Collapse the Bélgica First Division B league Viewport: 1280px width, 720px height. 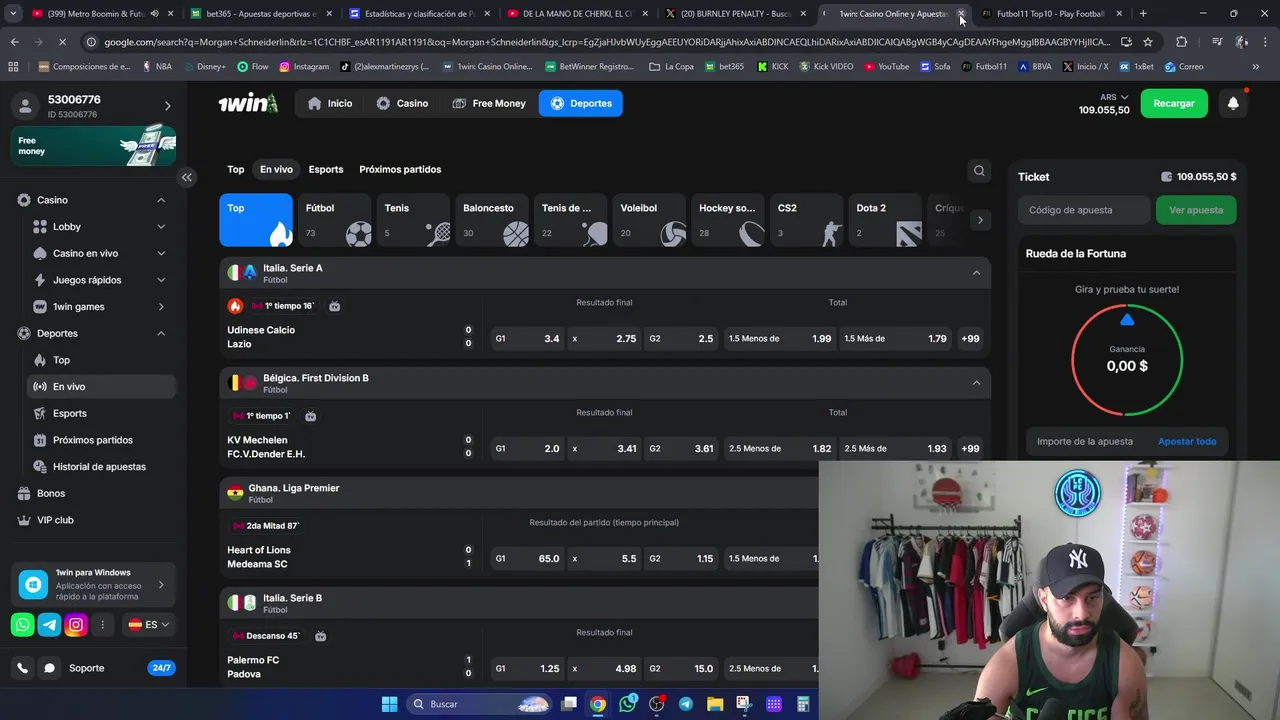(x=976, y=383)
